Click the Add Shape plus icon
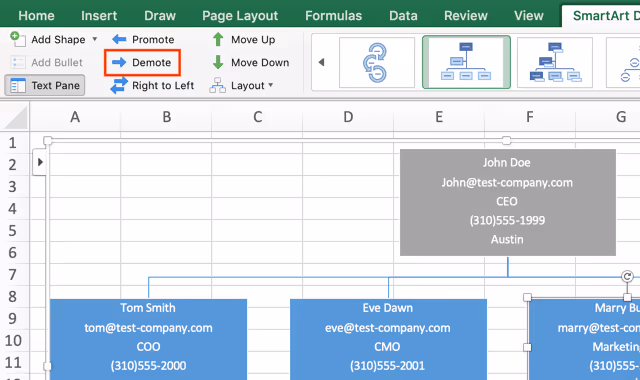 [18, 39]
